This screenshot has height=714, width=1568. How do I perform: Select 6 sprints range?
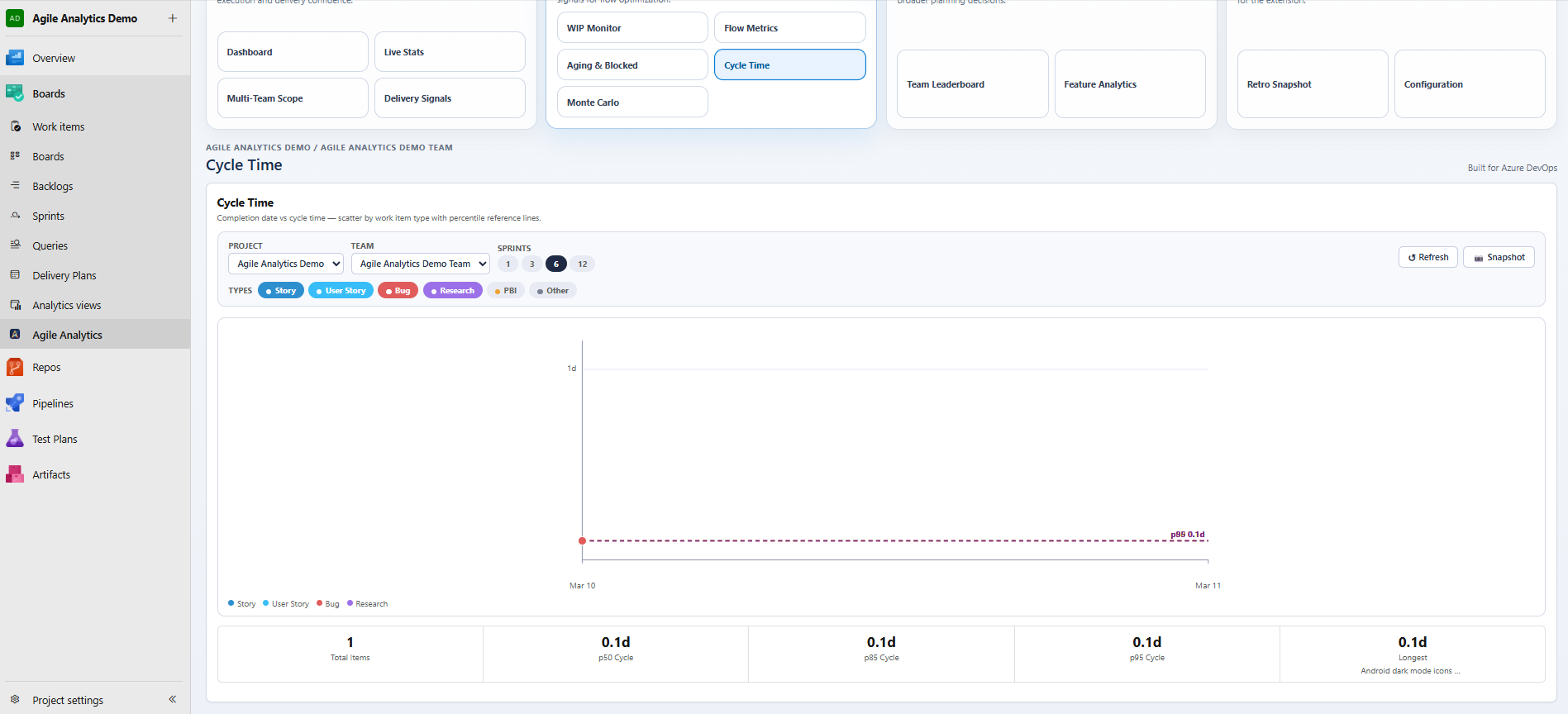556,264
